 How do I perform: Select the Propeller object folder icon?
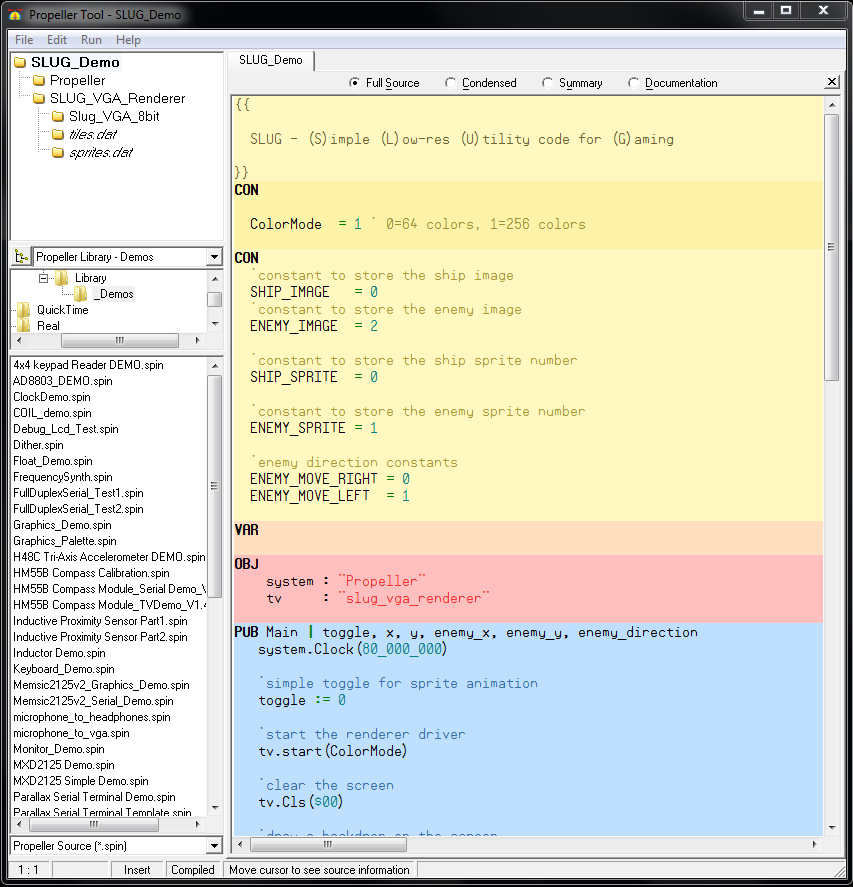point(39,80)
